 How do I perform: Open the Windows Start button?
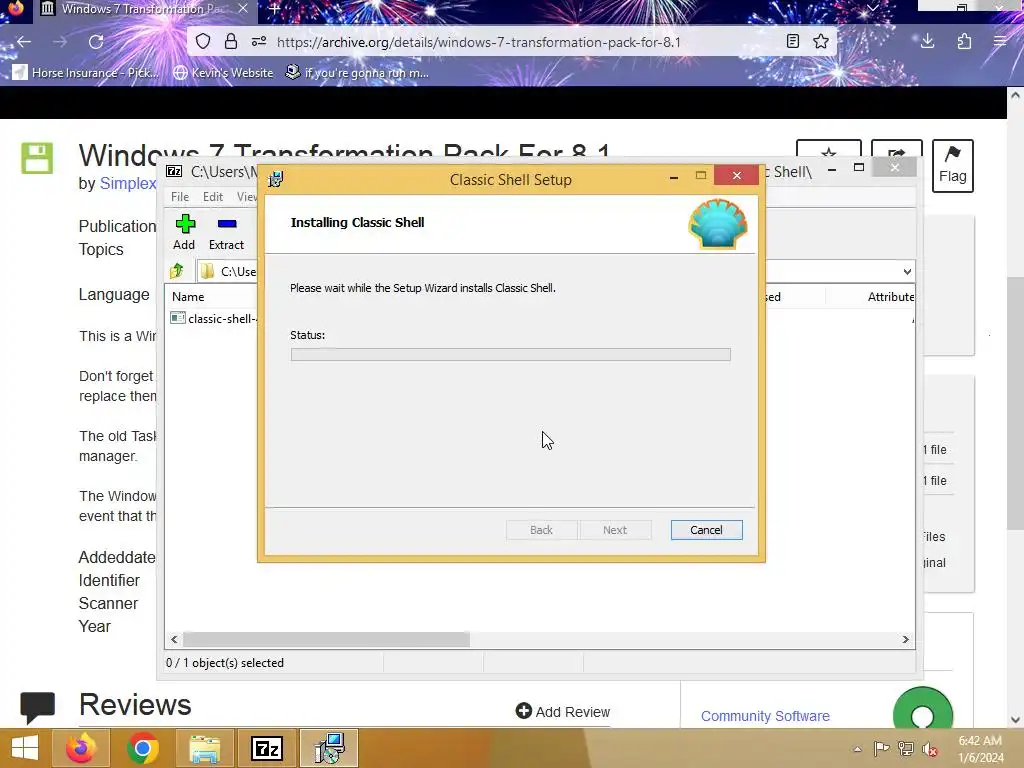(25, 748)
